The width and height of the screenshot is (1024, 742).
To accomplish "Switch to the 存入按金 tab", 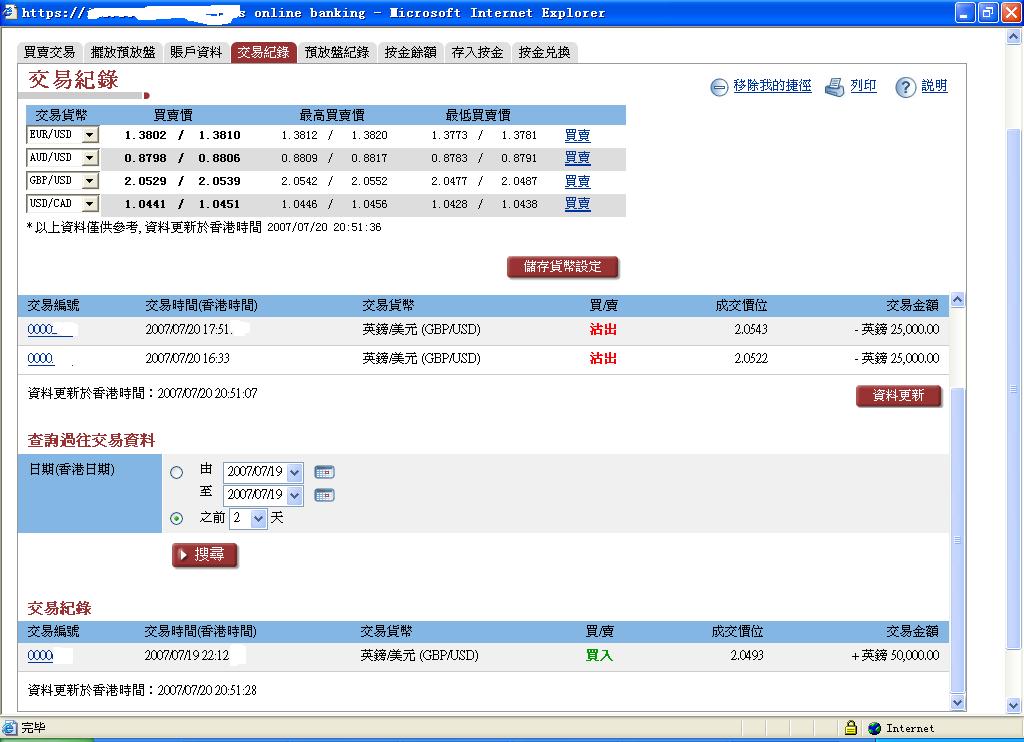I will coord(477,52).
